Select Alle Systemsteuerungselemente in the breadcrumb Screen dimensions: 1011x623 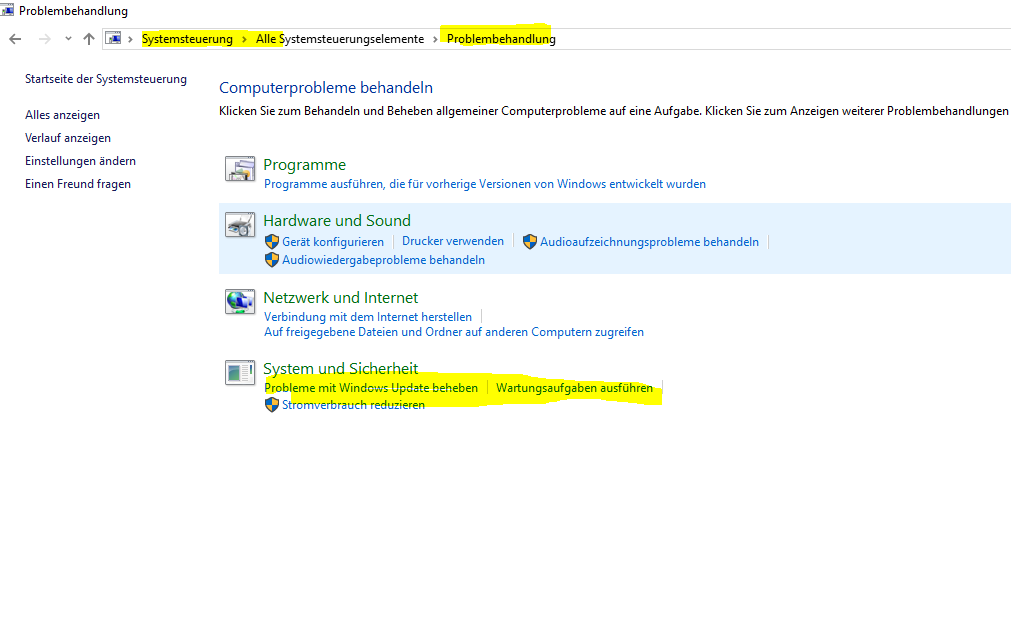340,39
